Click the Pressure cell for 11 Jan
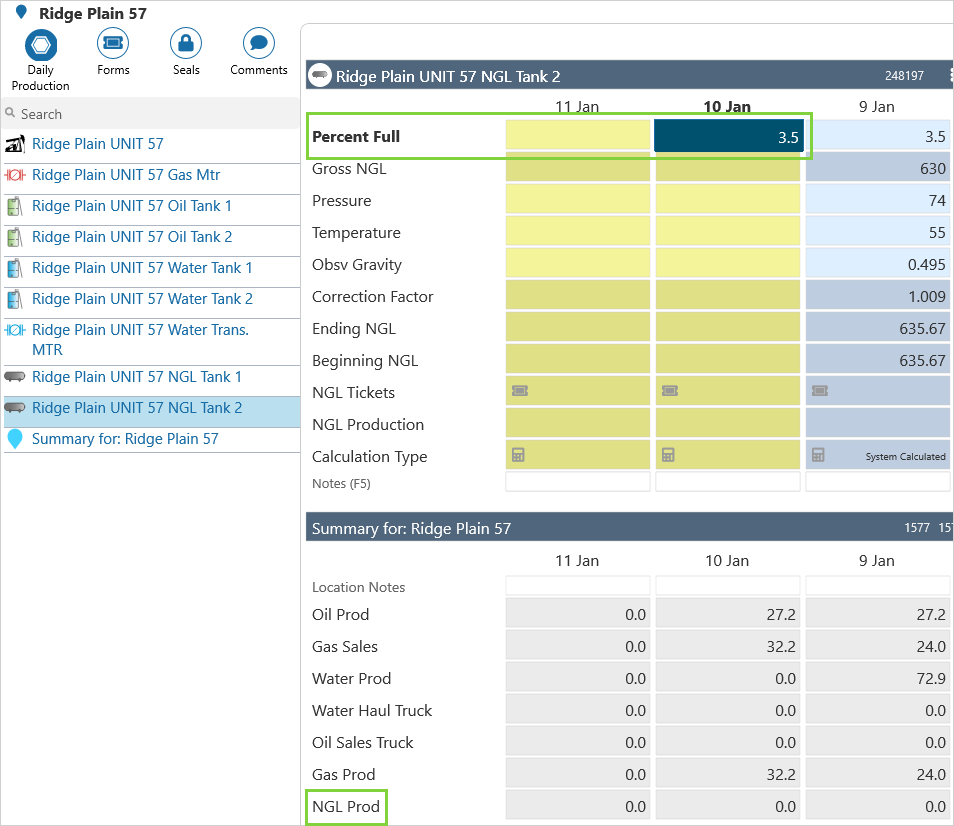This screenshot has height=826, width=954. 578,201
